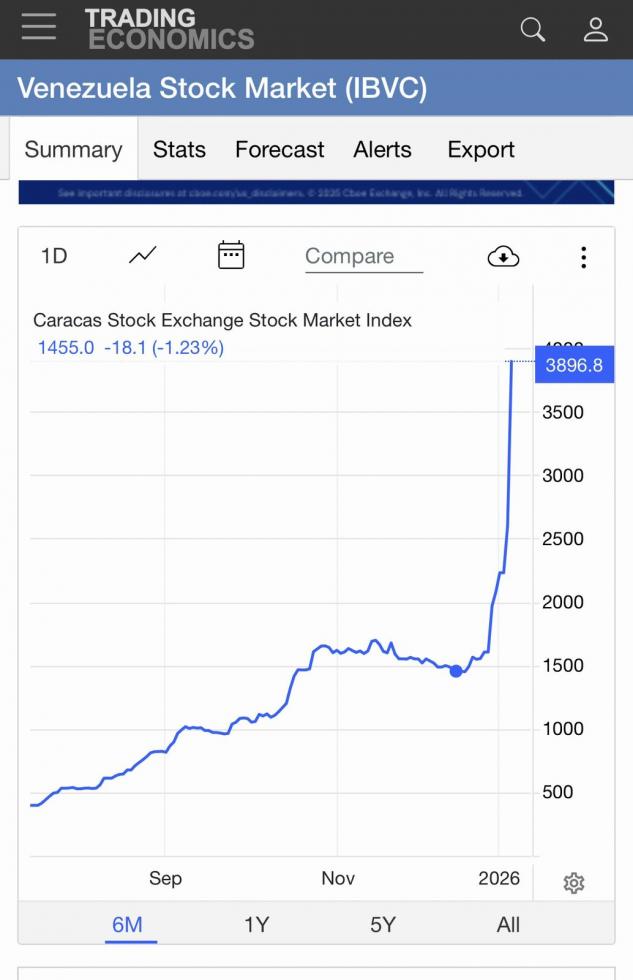The image size is (633, 980).
Task: Open the Forecast tab
Action: (x=279, y=150)
